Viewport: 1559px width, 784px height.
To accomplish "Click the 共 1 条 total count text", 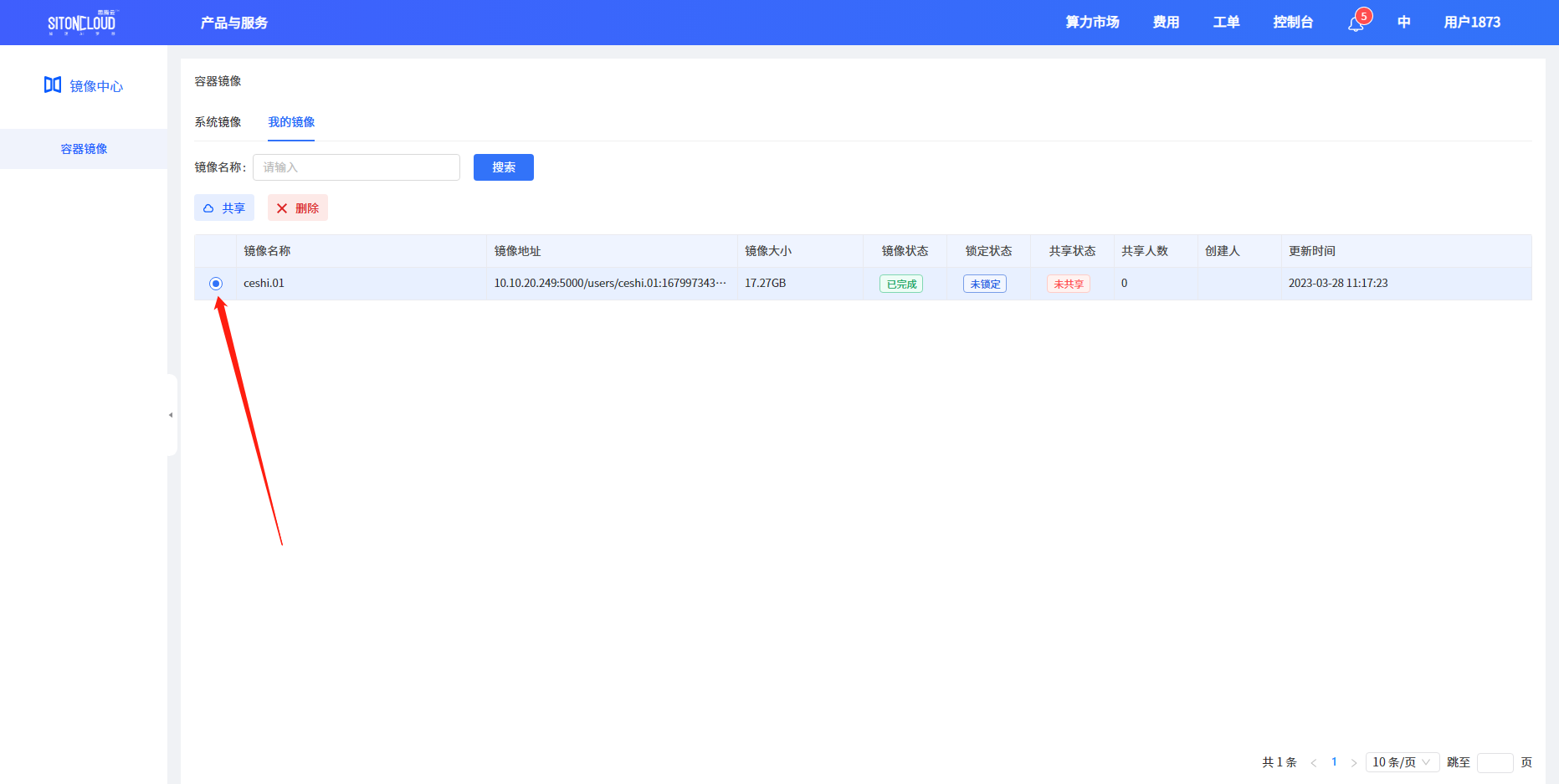I will coord(1280,762).
